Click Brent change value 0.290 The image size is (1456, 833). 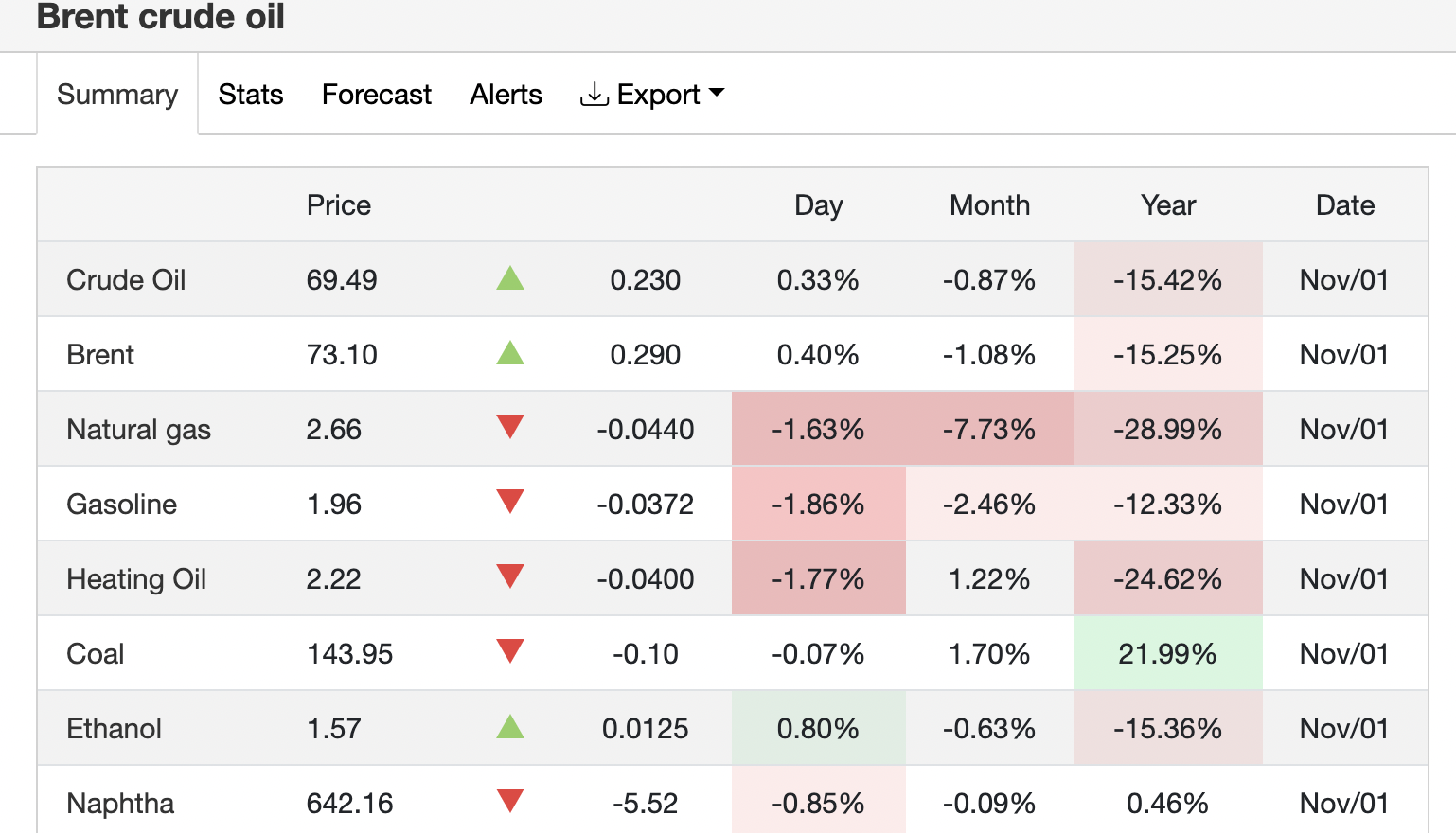[x=646, y=355]
